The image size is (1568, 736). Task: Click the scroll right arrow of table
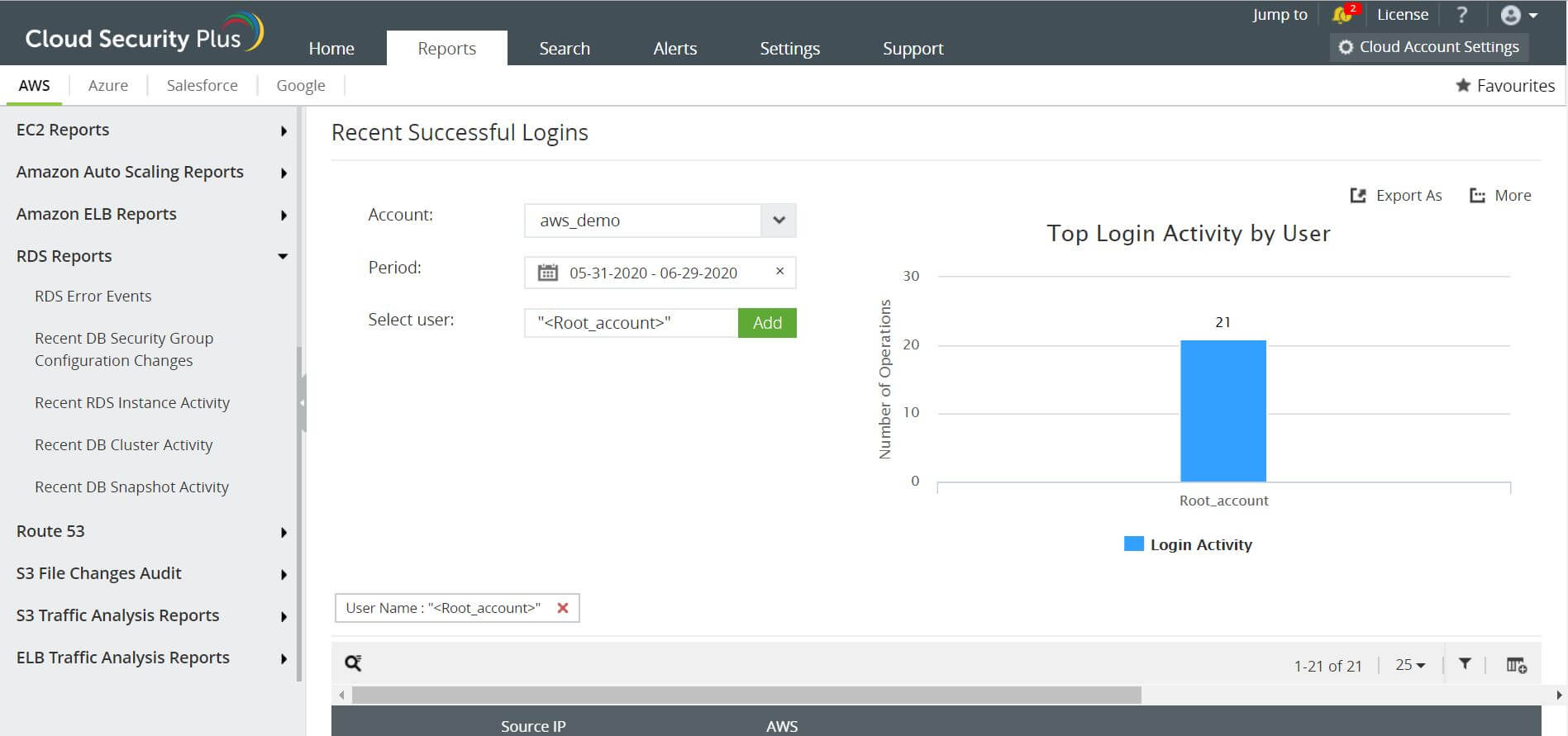[x=1559, y=696]
